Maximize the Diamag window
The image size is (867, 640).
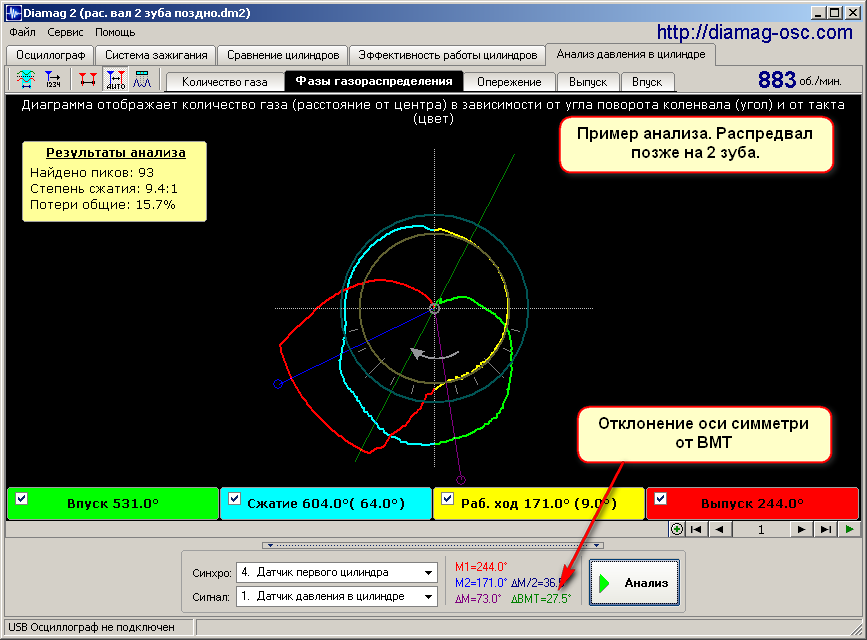click(835, 12)
